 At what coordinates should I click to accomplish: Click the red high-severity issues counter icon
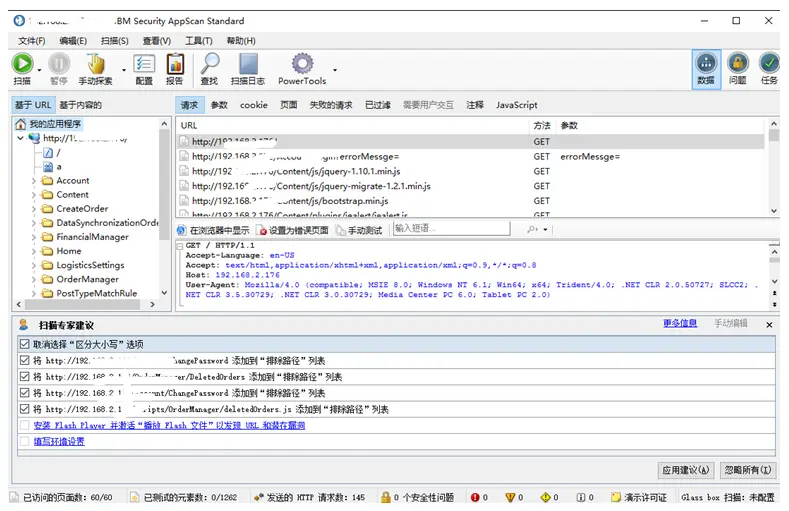coord(475,497)
